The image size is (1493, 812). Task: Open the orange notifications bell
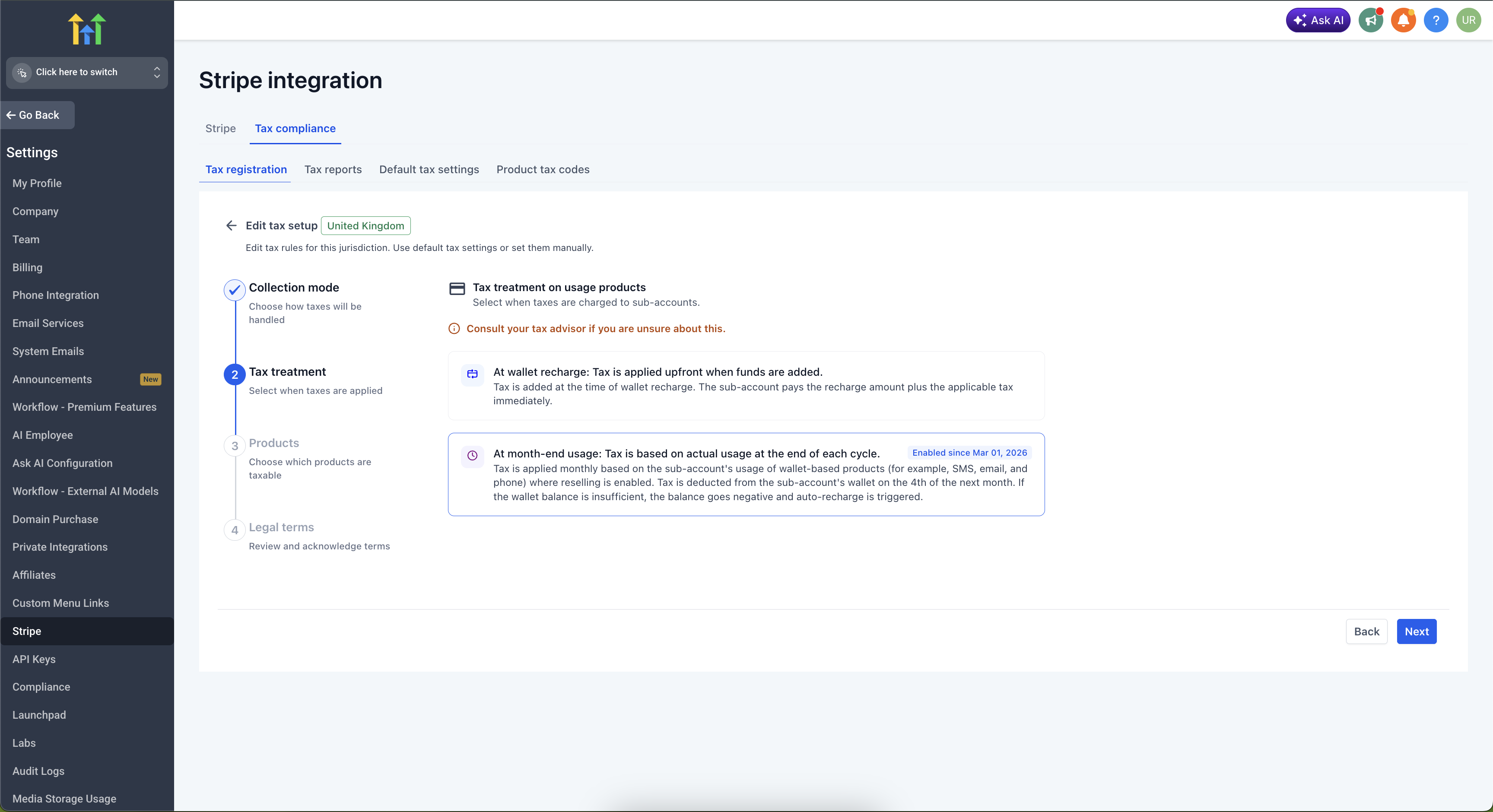[1403, 20]
